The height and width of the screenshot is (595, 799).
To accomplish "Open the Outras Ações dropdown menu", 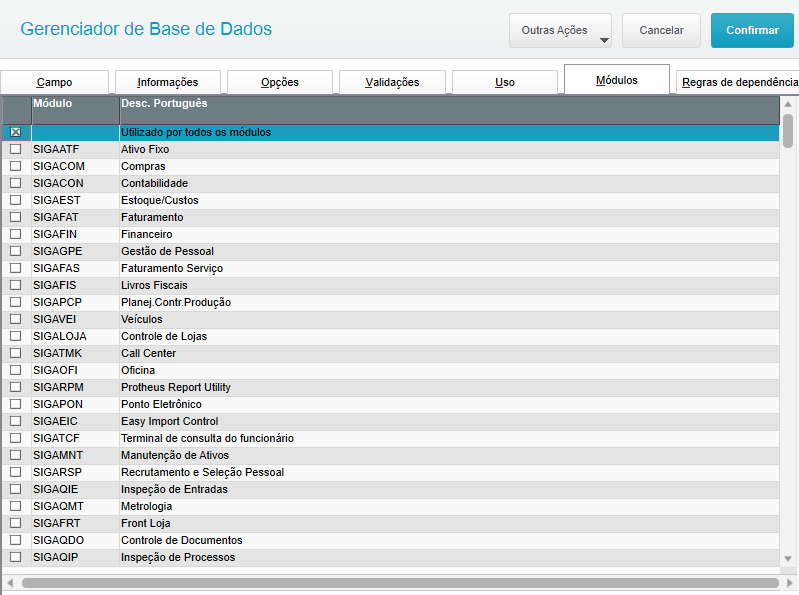I will 560,31.
